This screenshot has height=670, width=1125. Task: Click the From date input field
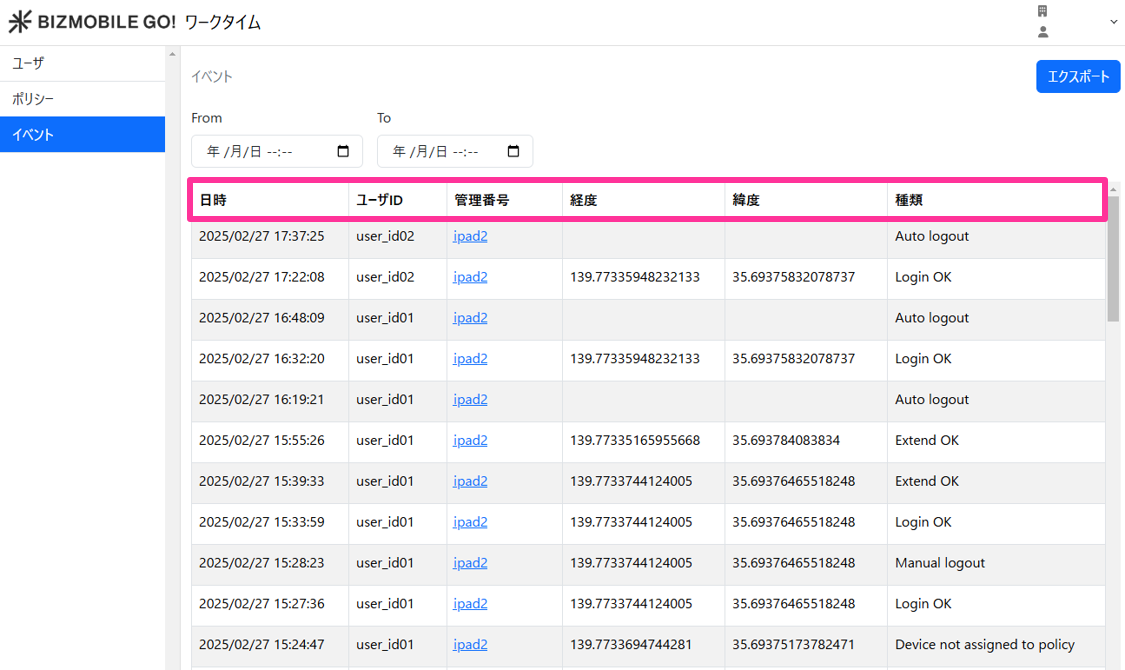262,152
